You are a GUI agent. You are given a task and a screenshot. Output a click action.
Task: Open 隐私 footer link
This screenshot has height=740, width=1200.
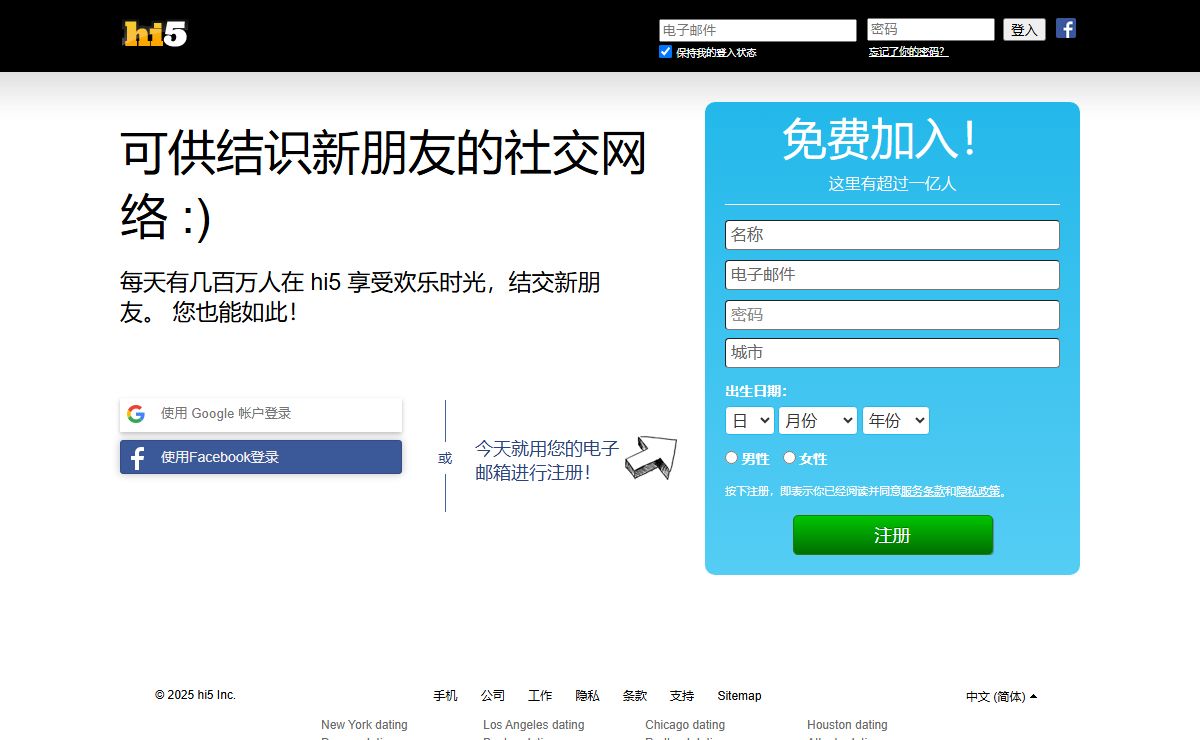[x=587, y=696]
